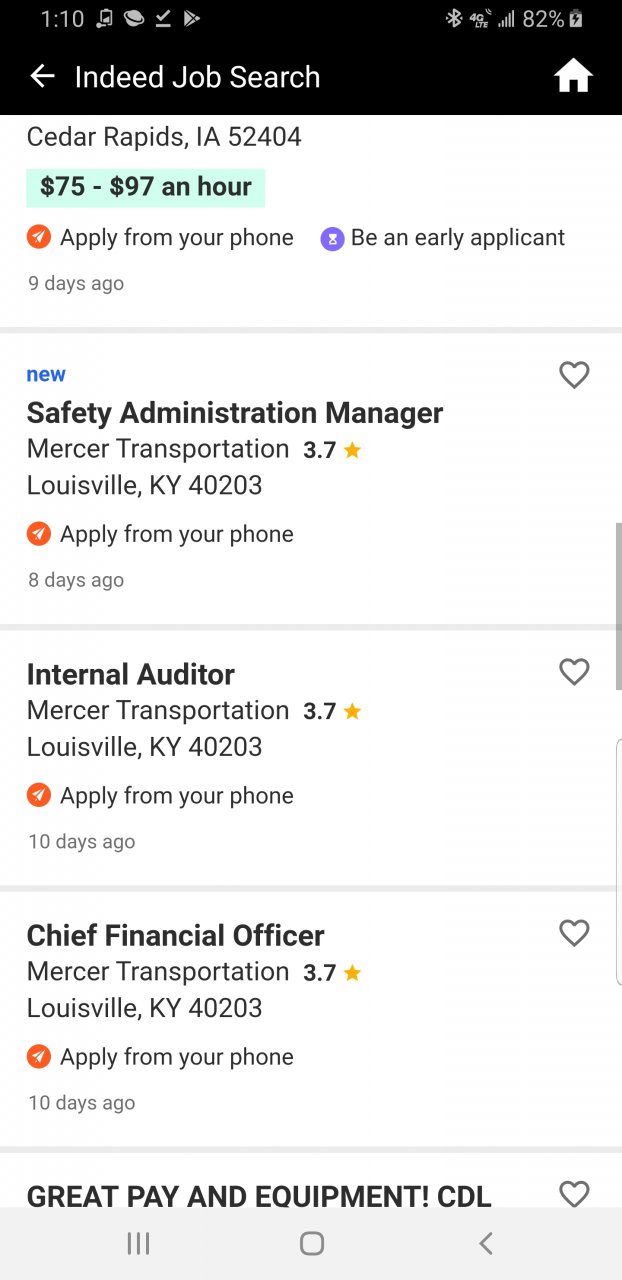
Task: Open GREAT PAY AND EQUIPMENT CDL job
Action: click(259, 1196)
